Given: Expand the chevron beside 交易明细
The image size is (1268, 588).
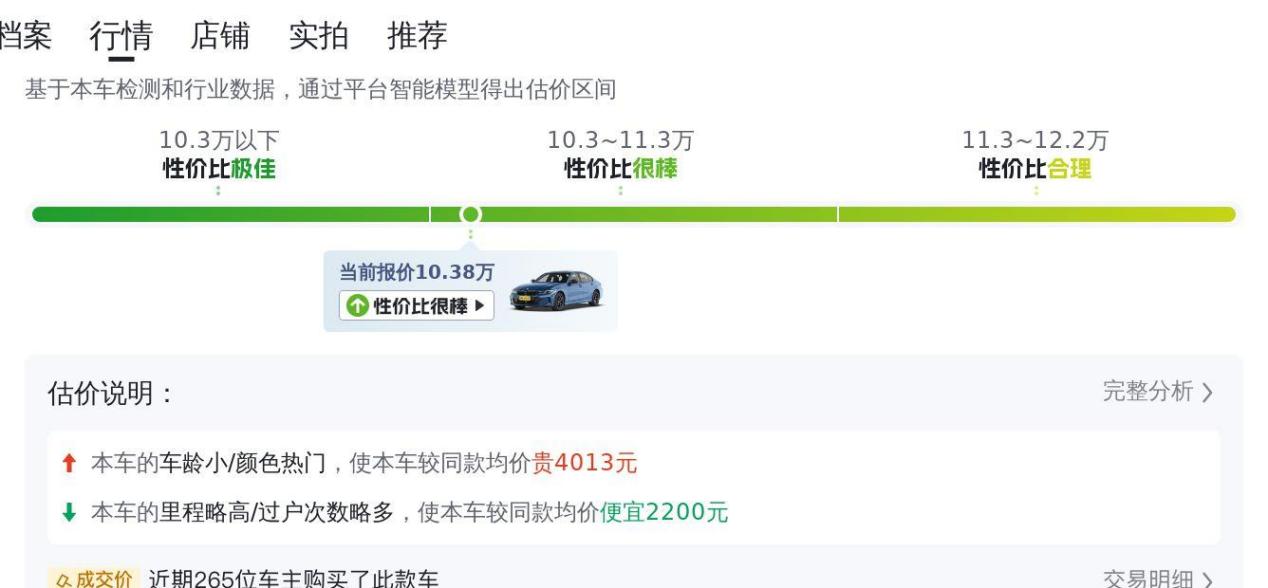Looking at the screenshot, I should 1210,580.
